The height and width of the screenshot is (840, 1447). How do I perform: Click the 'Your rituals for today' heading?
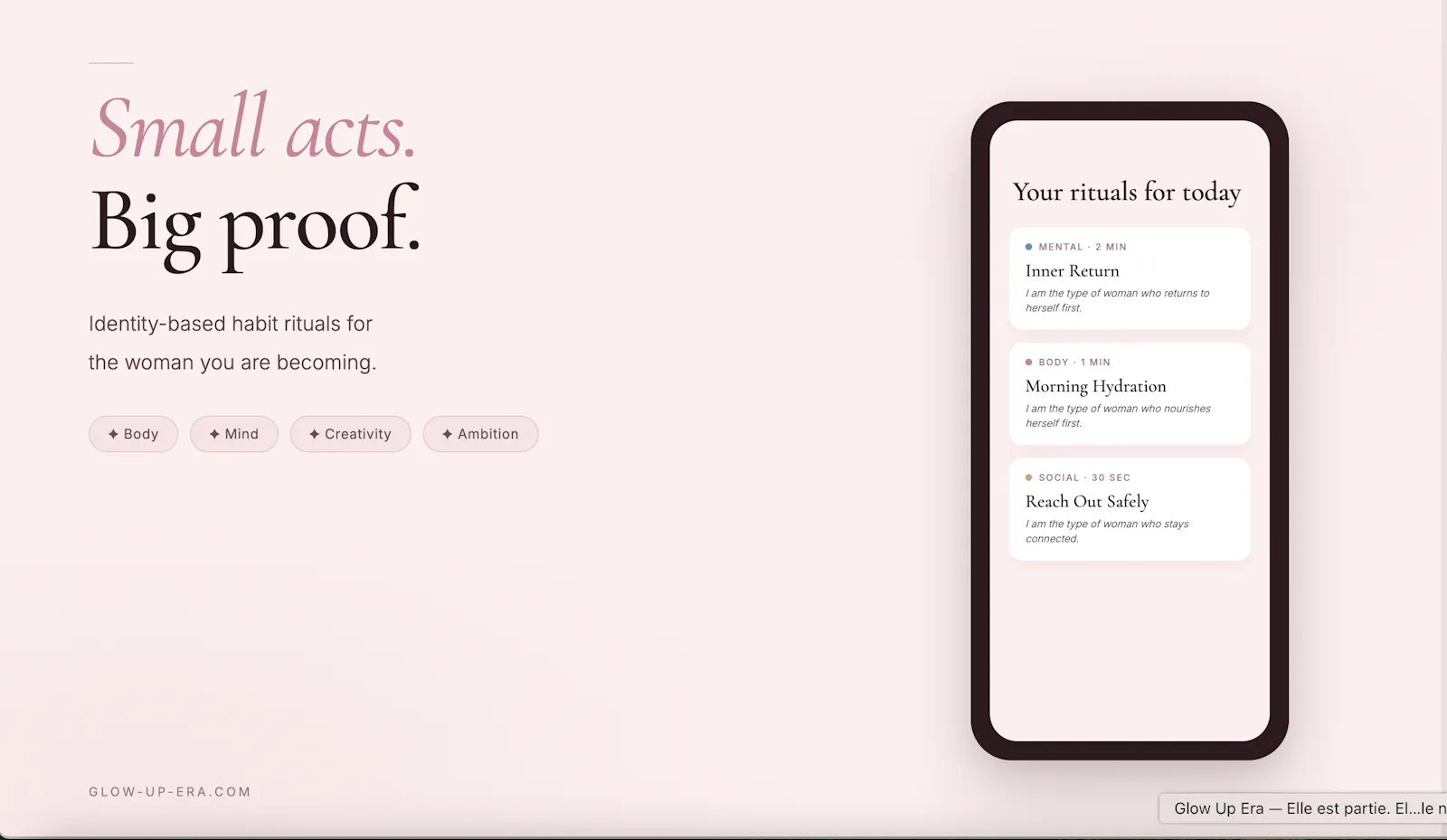click(x=1127, y=192)
